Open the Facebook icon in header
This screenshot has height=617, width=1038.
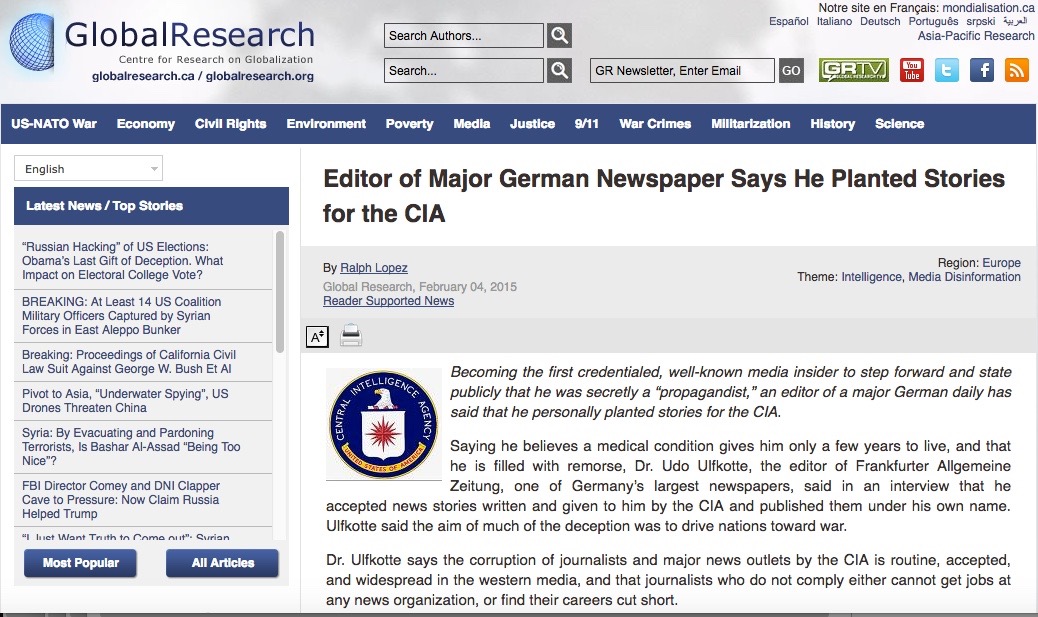tap(982, 70)
